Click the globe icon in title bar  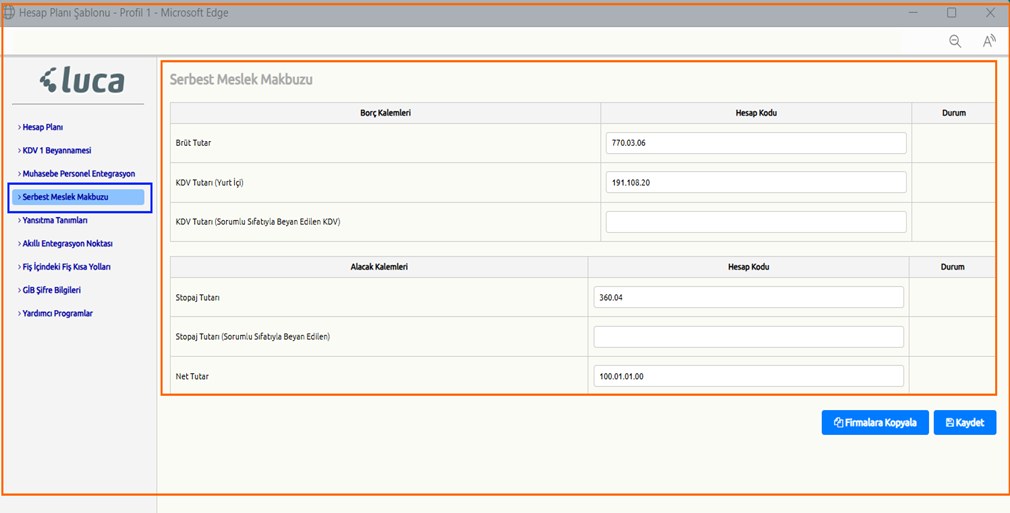pos(10,13)
